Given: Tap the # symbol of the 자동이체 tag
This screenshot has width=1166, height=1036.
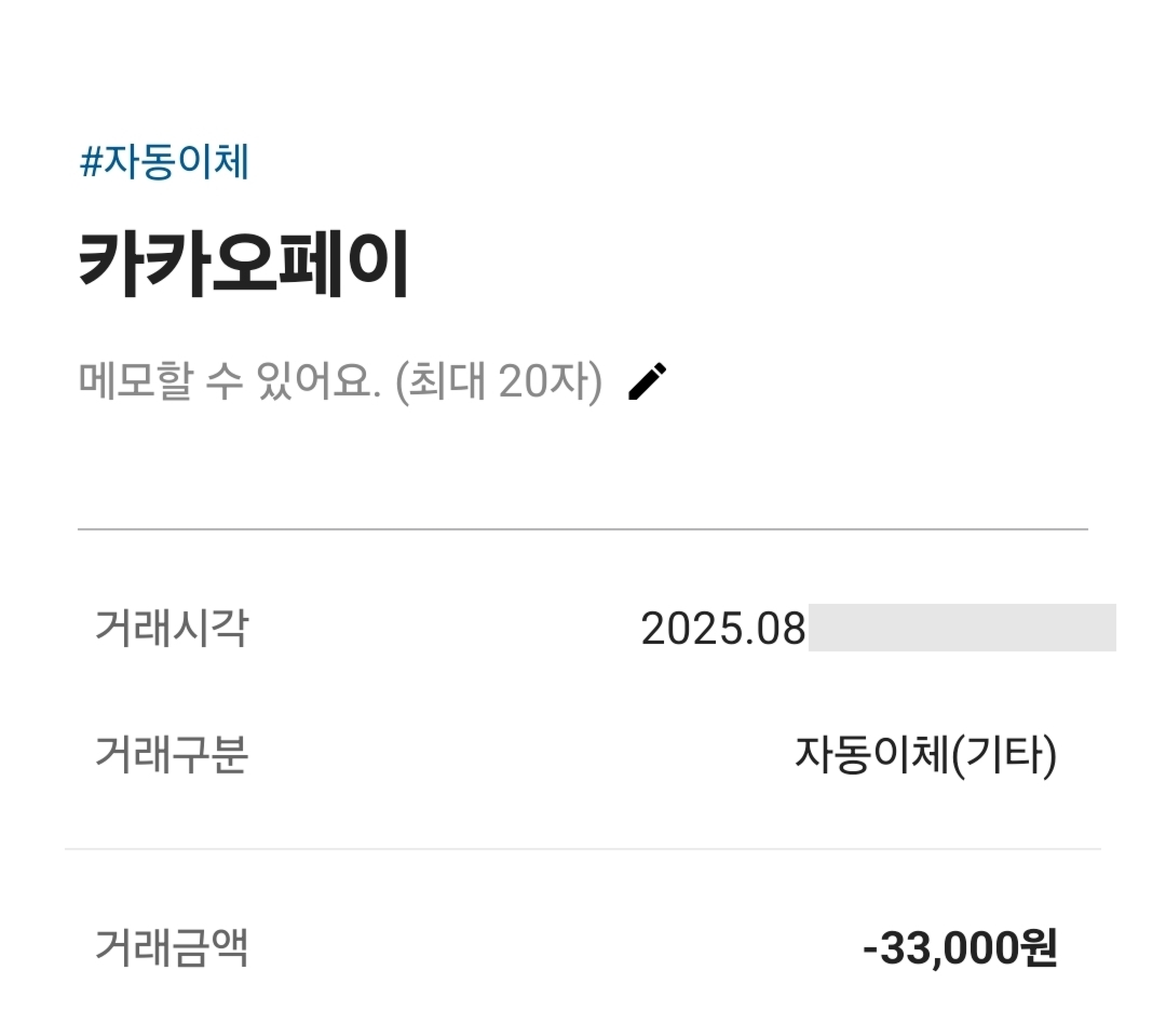Looking at the screenshot, I should pyautogui.click(x=90, y=163).
